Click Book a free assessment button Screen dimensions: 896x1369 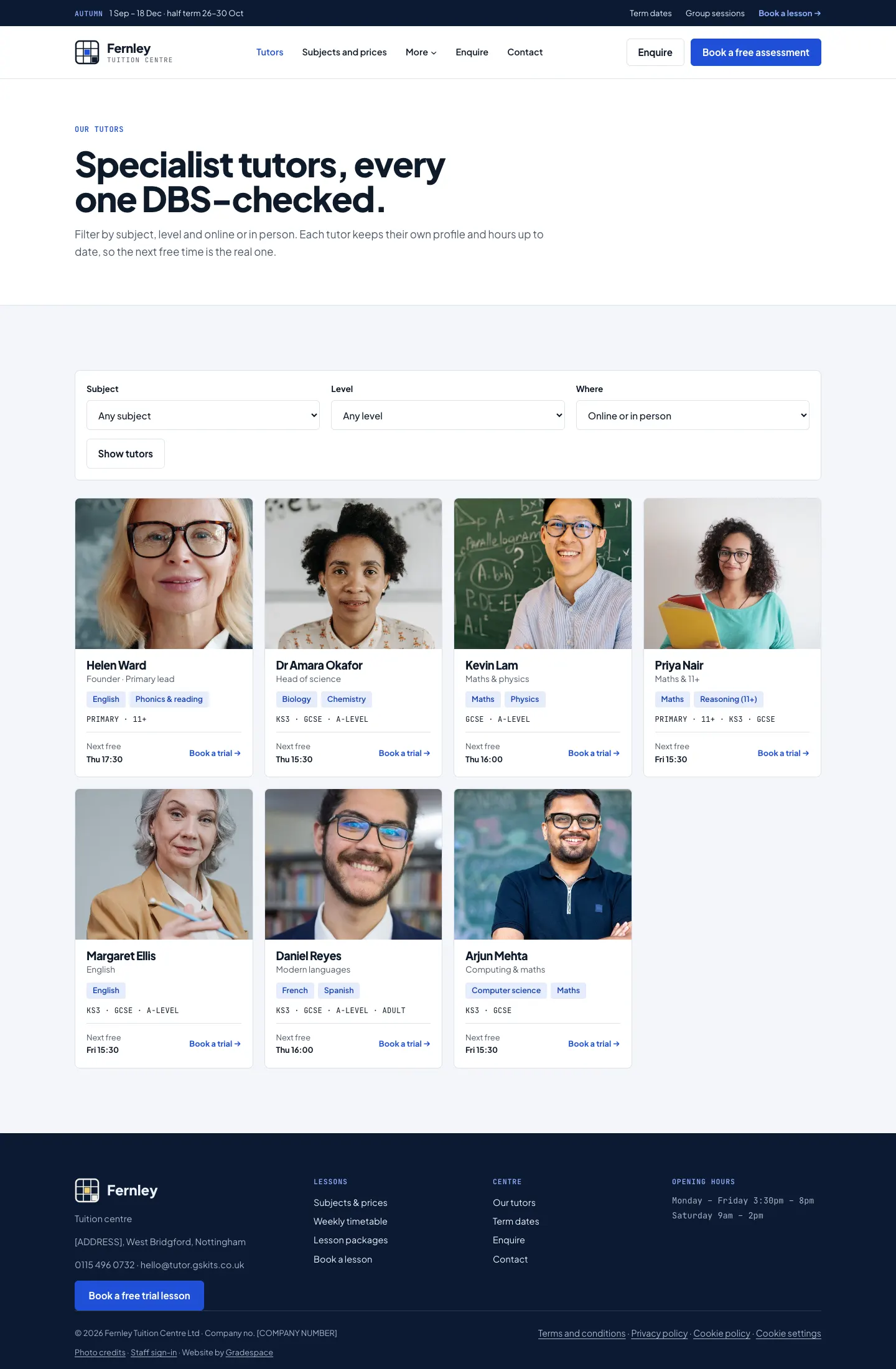(756, 52)
